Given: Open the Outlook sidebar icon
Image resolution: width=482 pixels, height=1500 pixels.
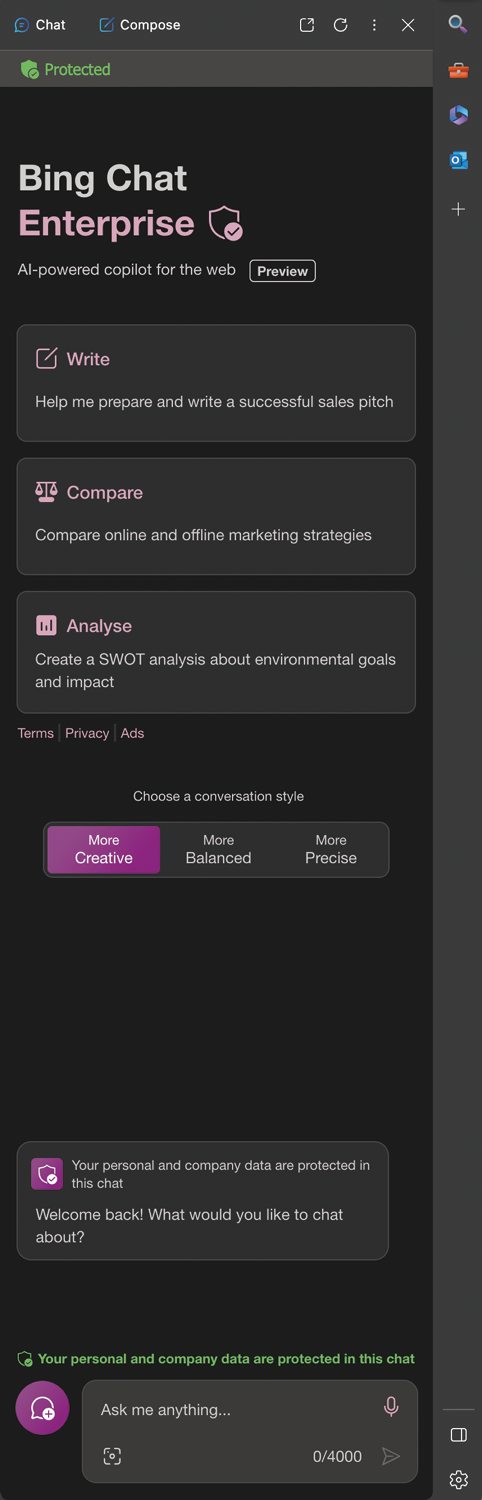Looking at the screenshot, I should [459, 160].
